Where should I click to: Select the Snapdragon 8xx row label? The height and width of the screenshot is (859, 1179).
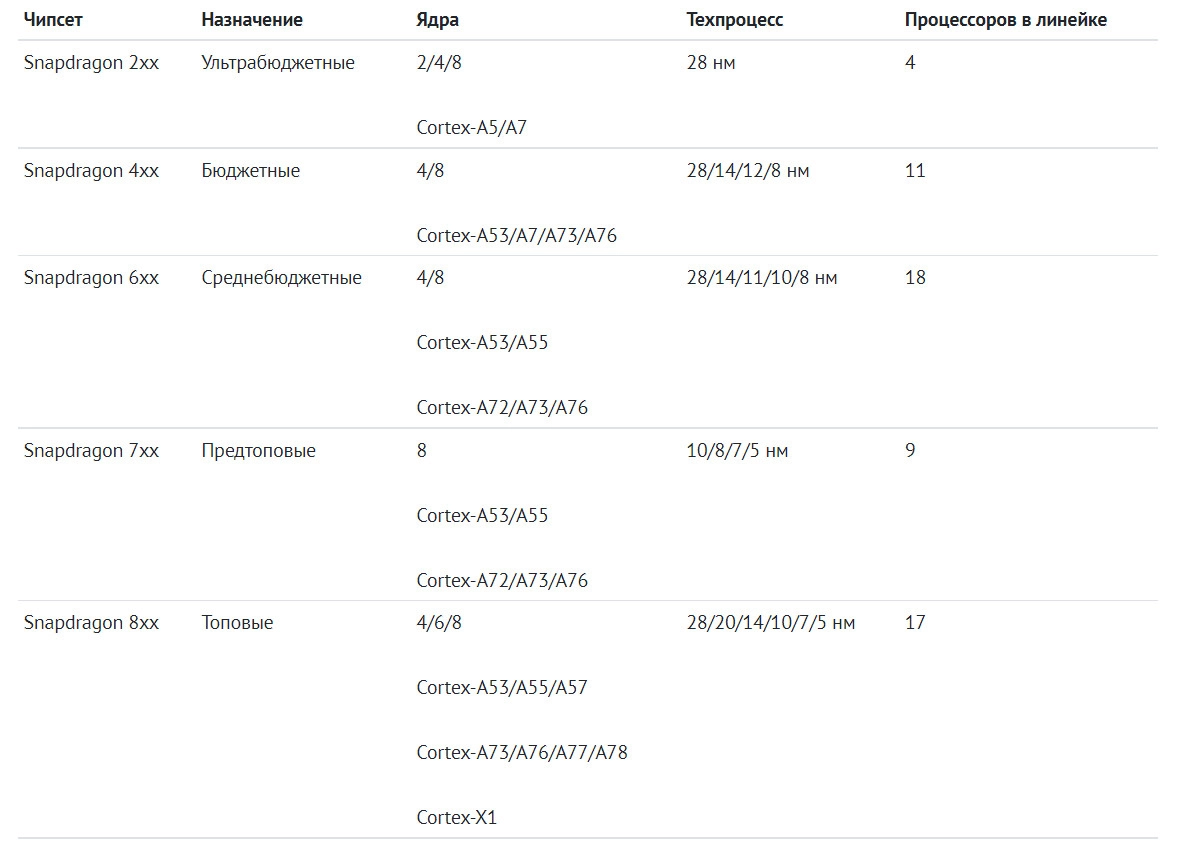coord(91,623)
